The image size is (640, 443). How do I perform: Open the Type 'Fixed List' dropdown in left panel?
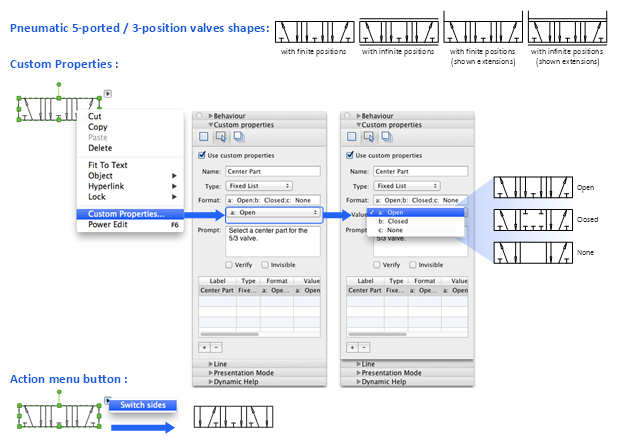pyautogui.click(x=259, y=186)
